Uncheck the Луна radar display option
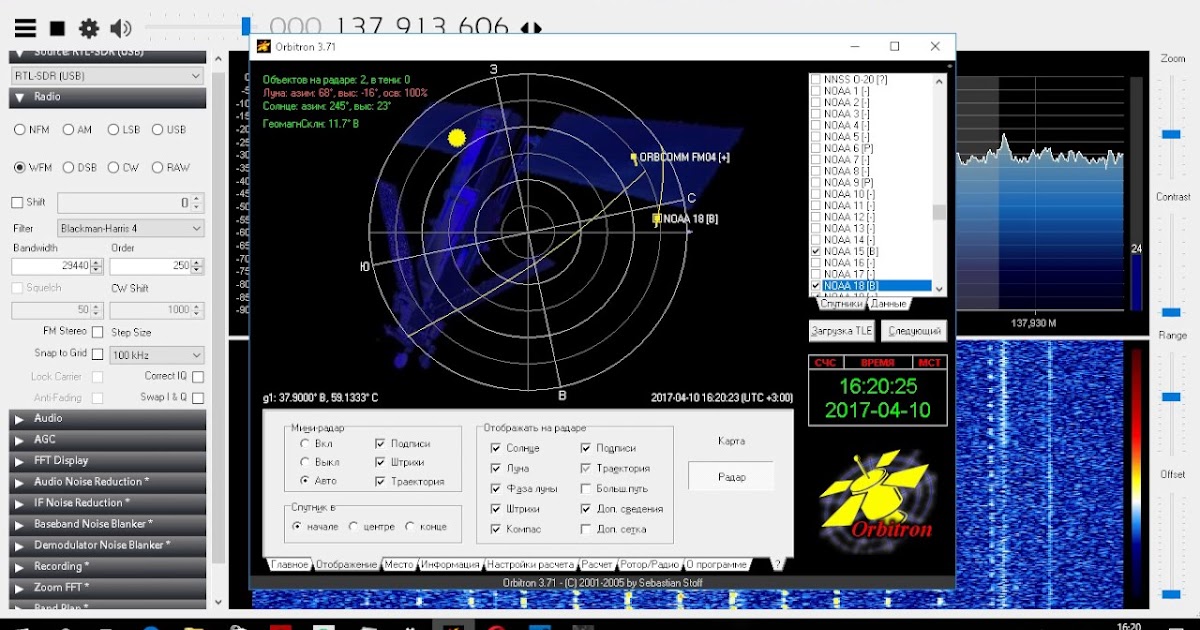 [x=496, y=468]
